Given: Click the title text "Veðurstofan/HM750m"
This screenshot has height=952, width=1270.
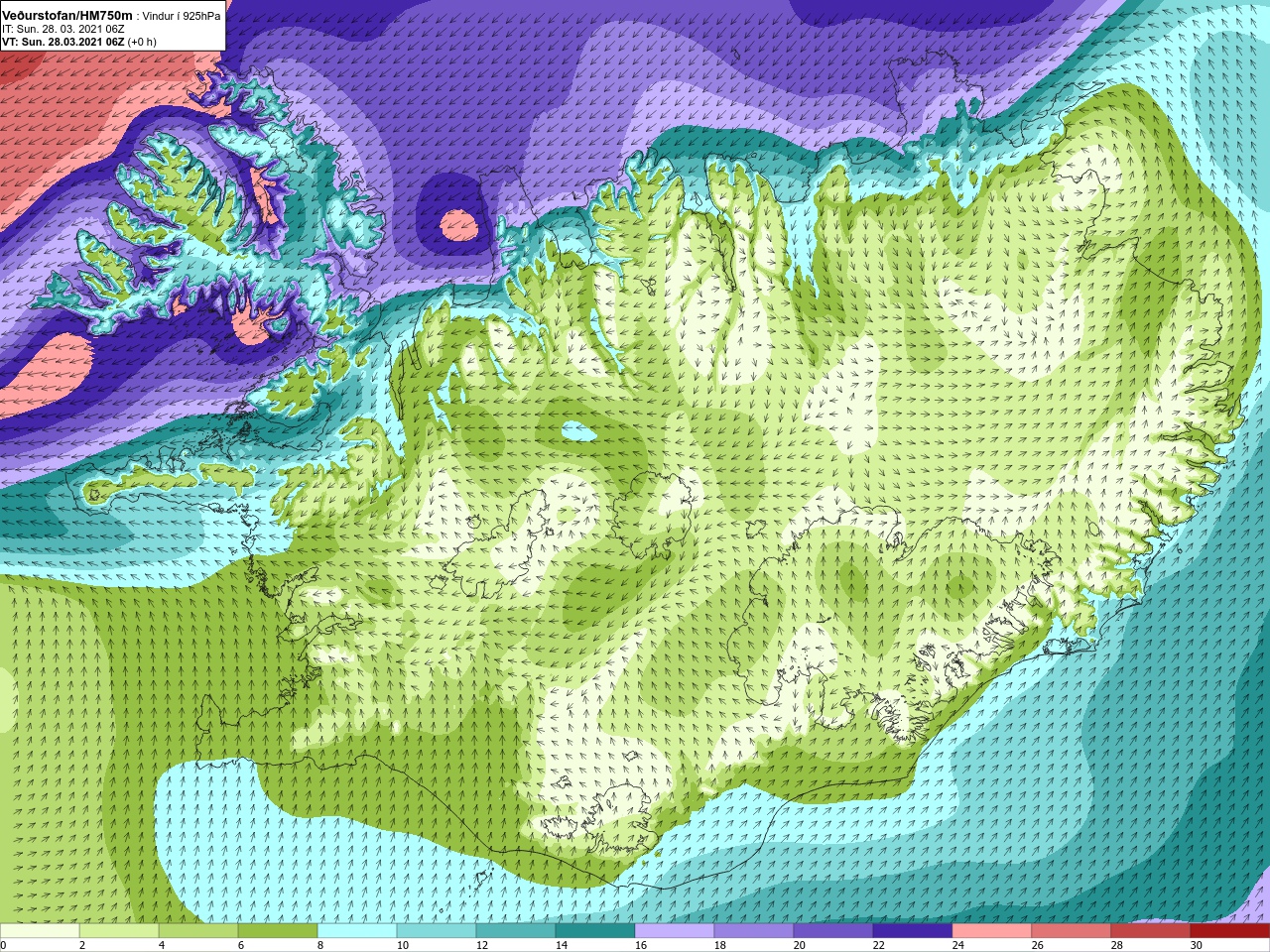Looking at the screenshot, I should click(x=67, y=16).
